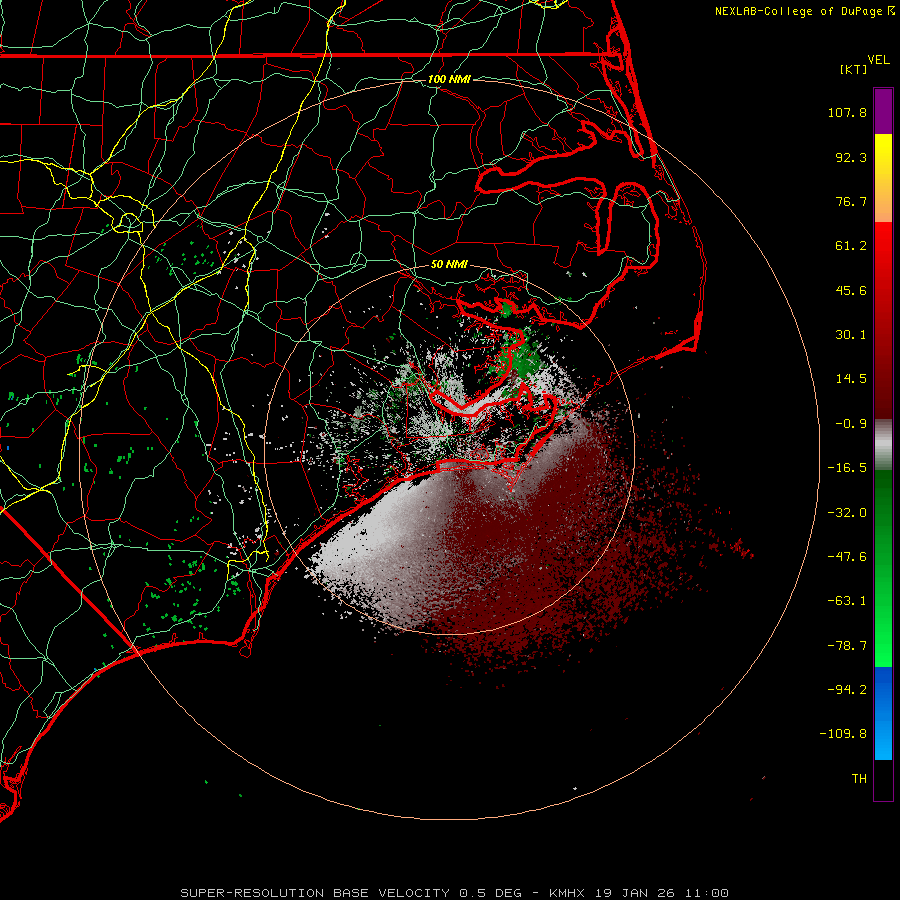Click the 30.1 legend value

pyautogui.click(x=851, y=335)
